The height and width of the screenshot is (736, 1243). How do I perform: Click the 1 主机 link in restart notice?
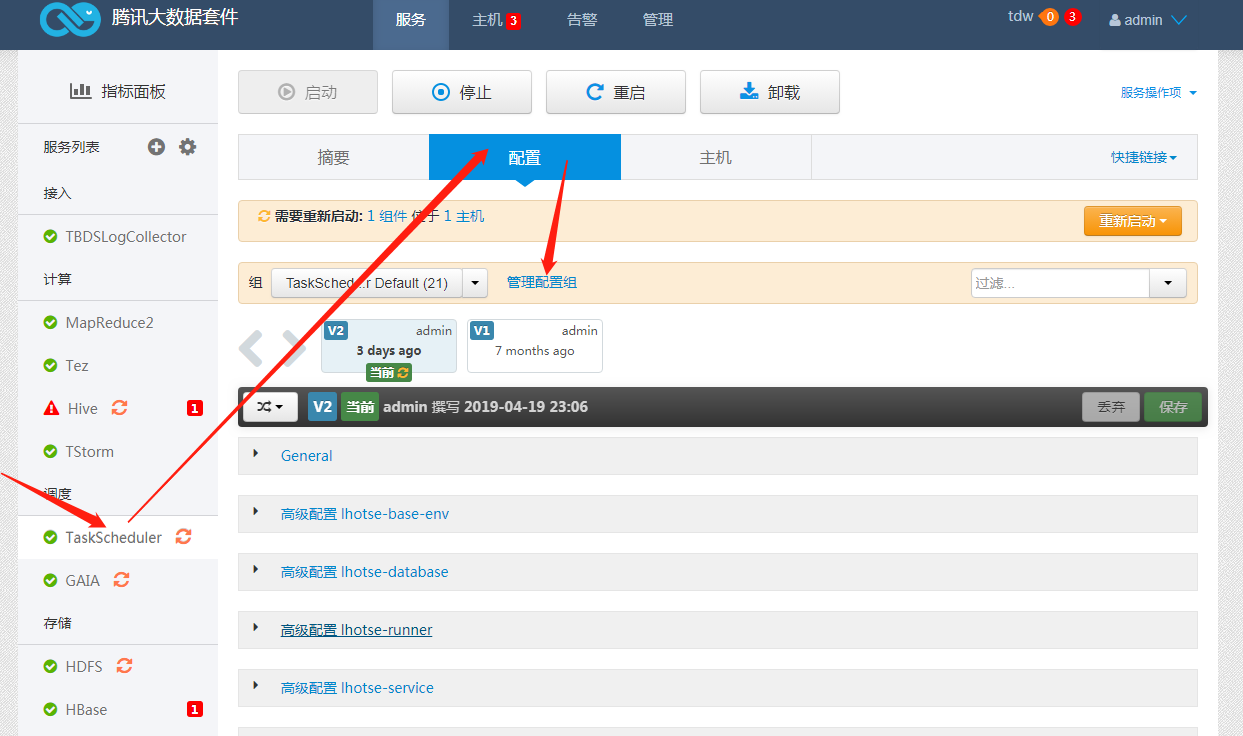[x=464, y=216]
